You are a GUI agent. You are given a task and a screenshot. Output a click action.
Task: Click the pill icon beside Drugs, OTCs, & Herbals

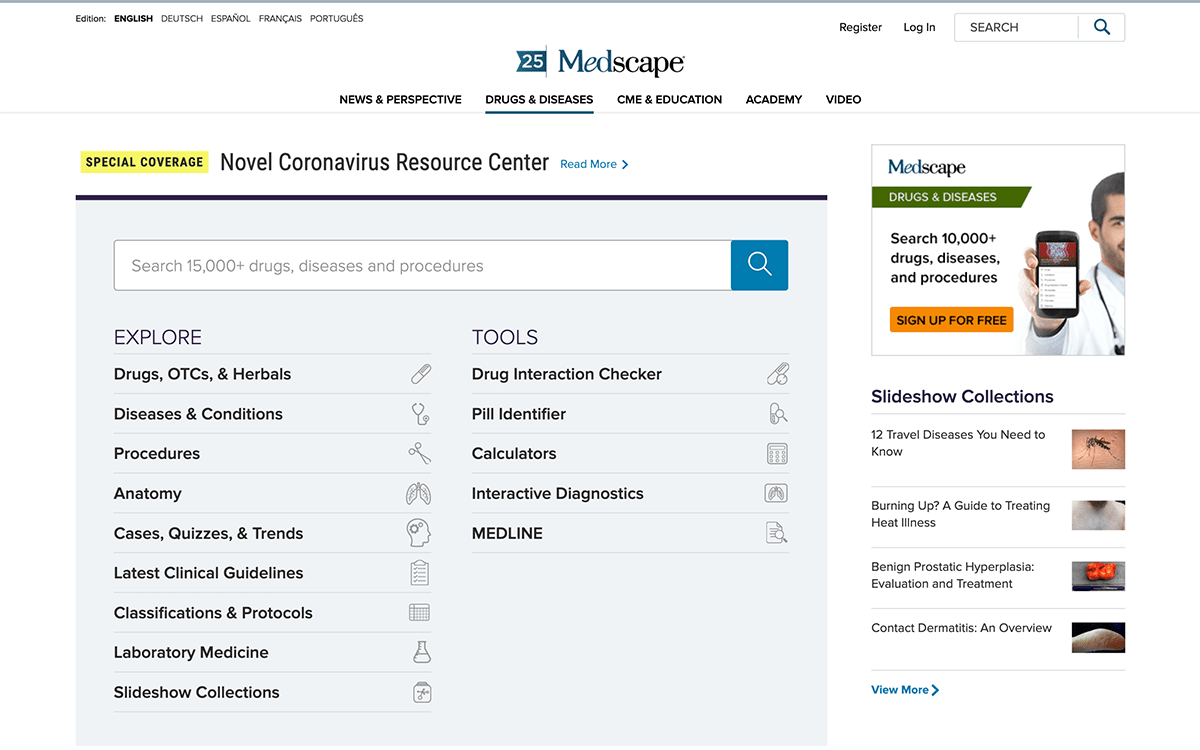click(421, 374)
